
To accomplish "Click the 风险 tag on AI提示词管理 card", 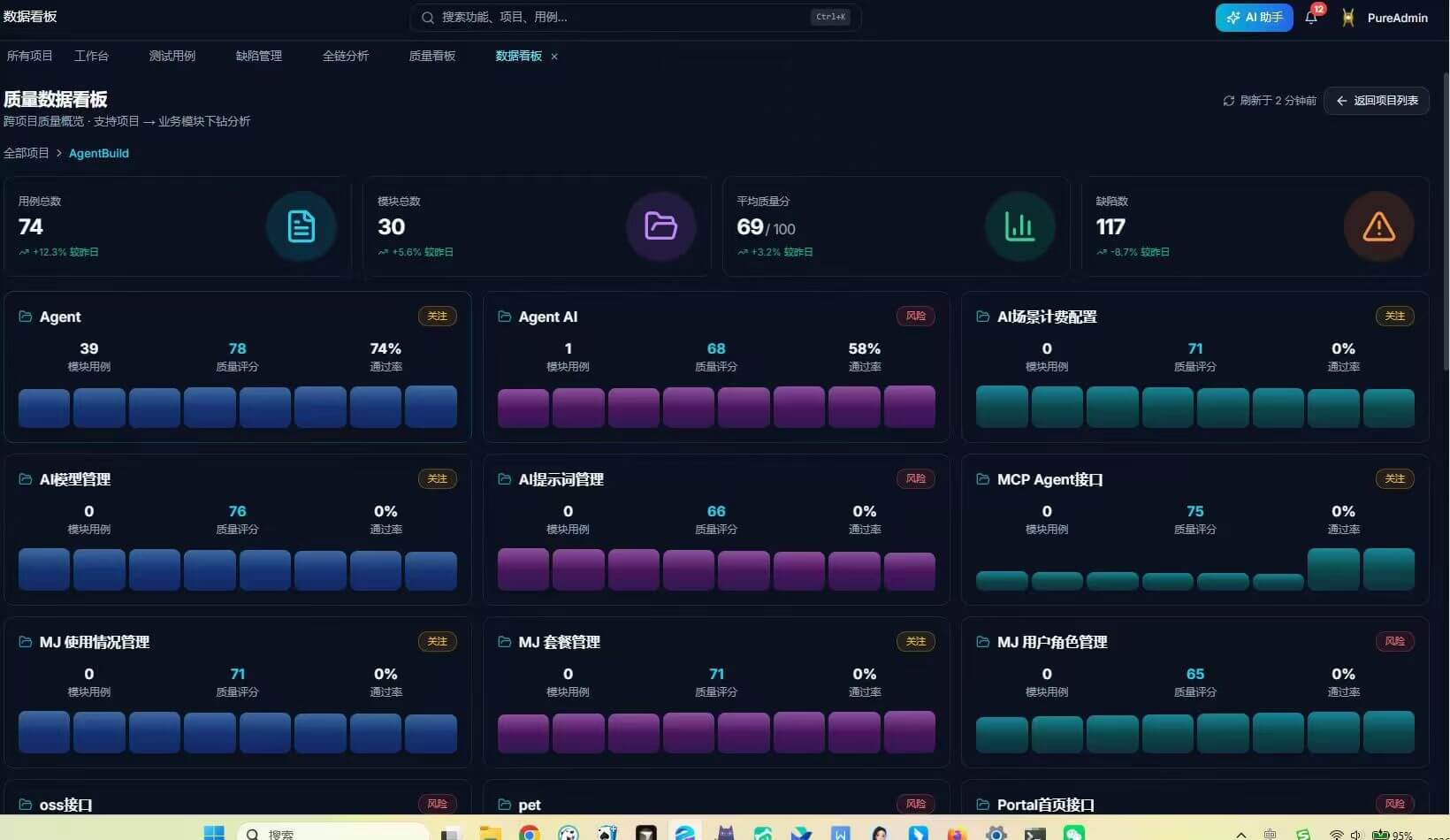I will coord(916,479).
